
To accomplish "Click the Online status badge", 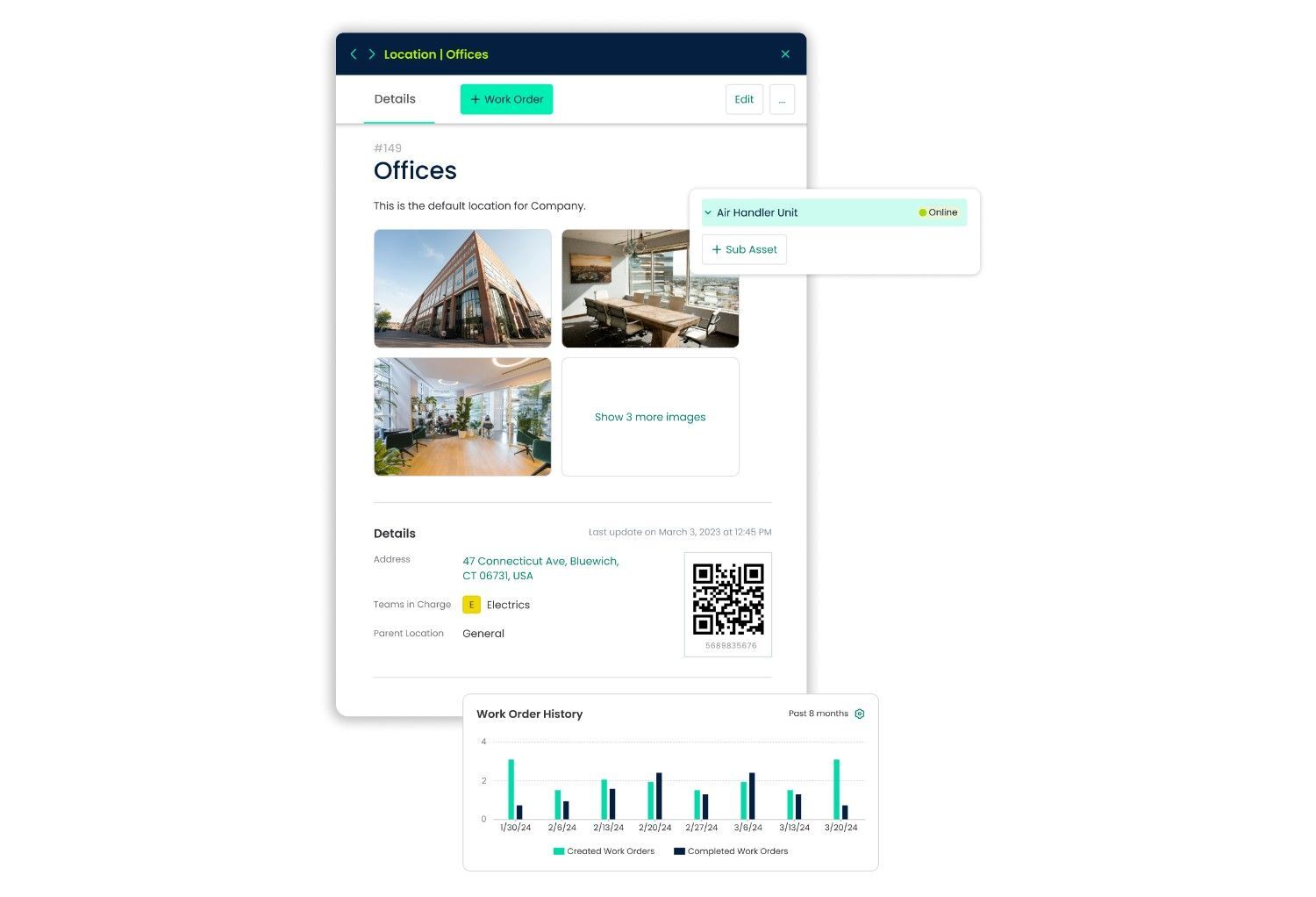I will (938, 212).
